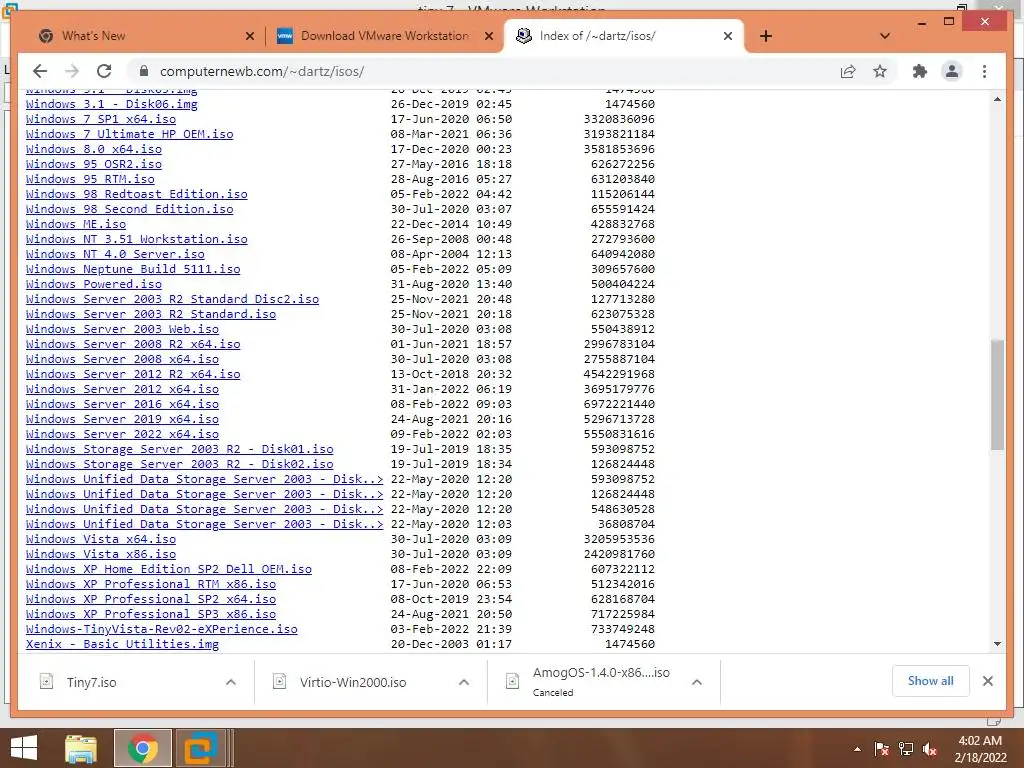Click Windows Neptune Build 5111.iso
The image size is (1024, 768).
point(133,269)
